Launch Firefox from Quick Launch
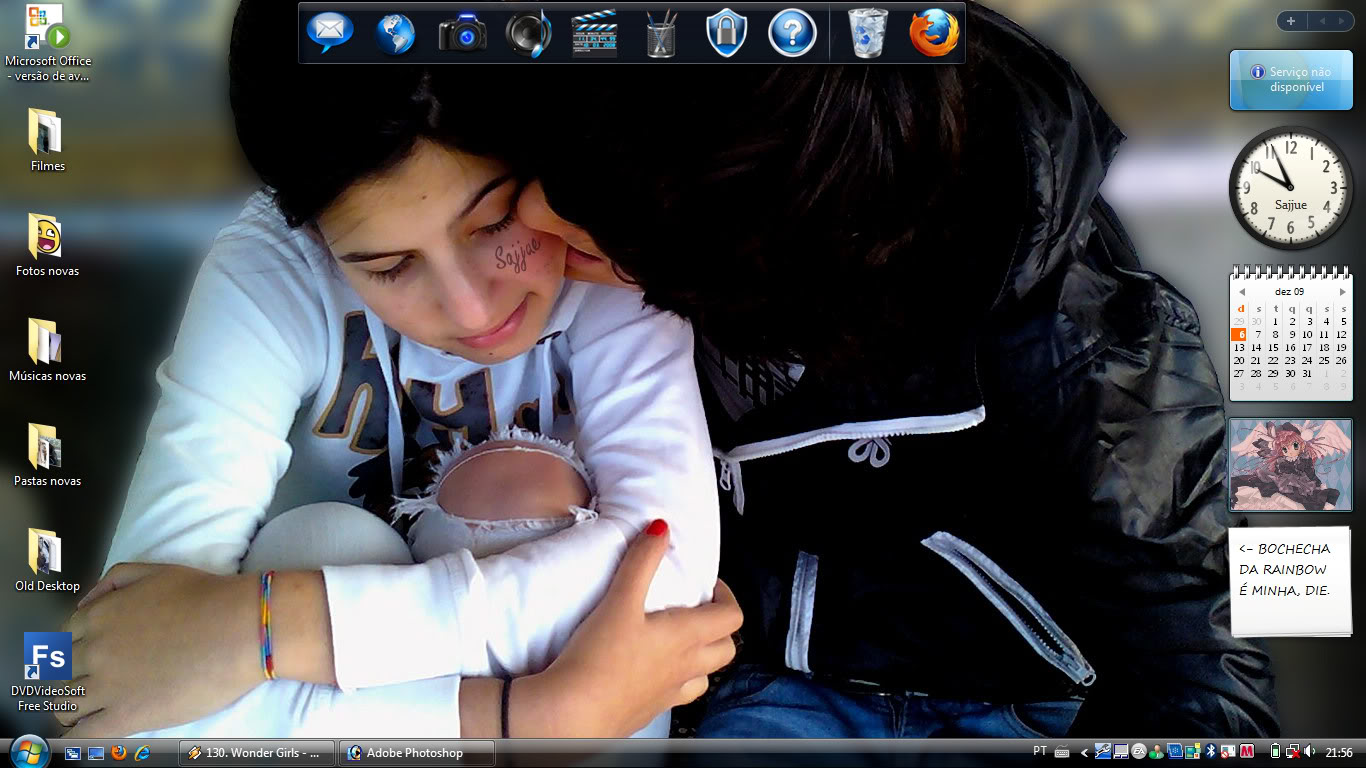Viewport: 1366px width, 768px height. pyautogui.click(x=119, y=753)
